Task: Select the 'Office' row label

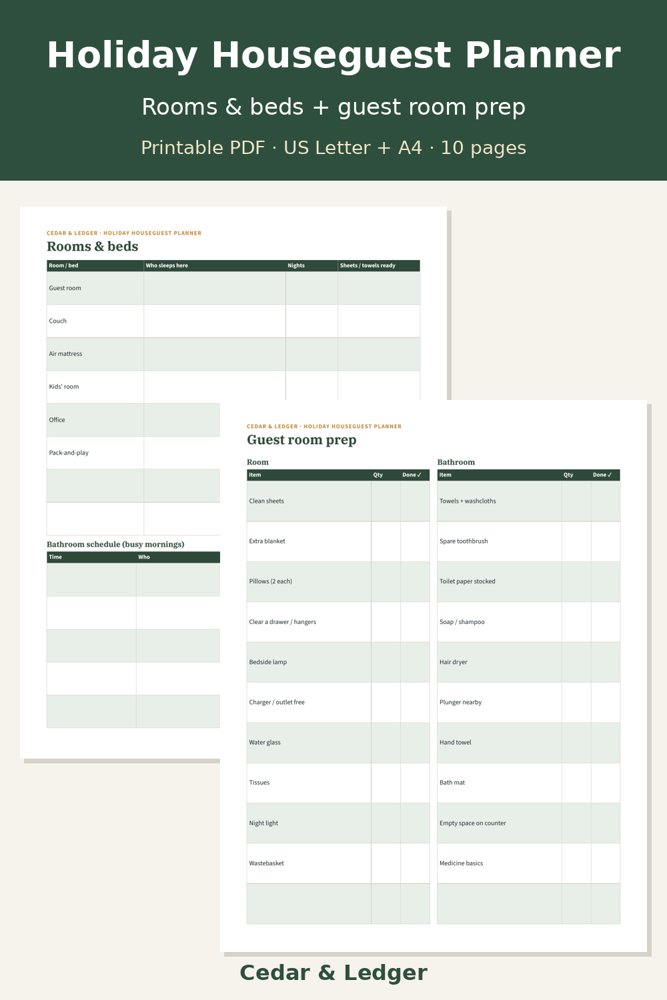Action: [57, 420]
